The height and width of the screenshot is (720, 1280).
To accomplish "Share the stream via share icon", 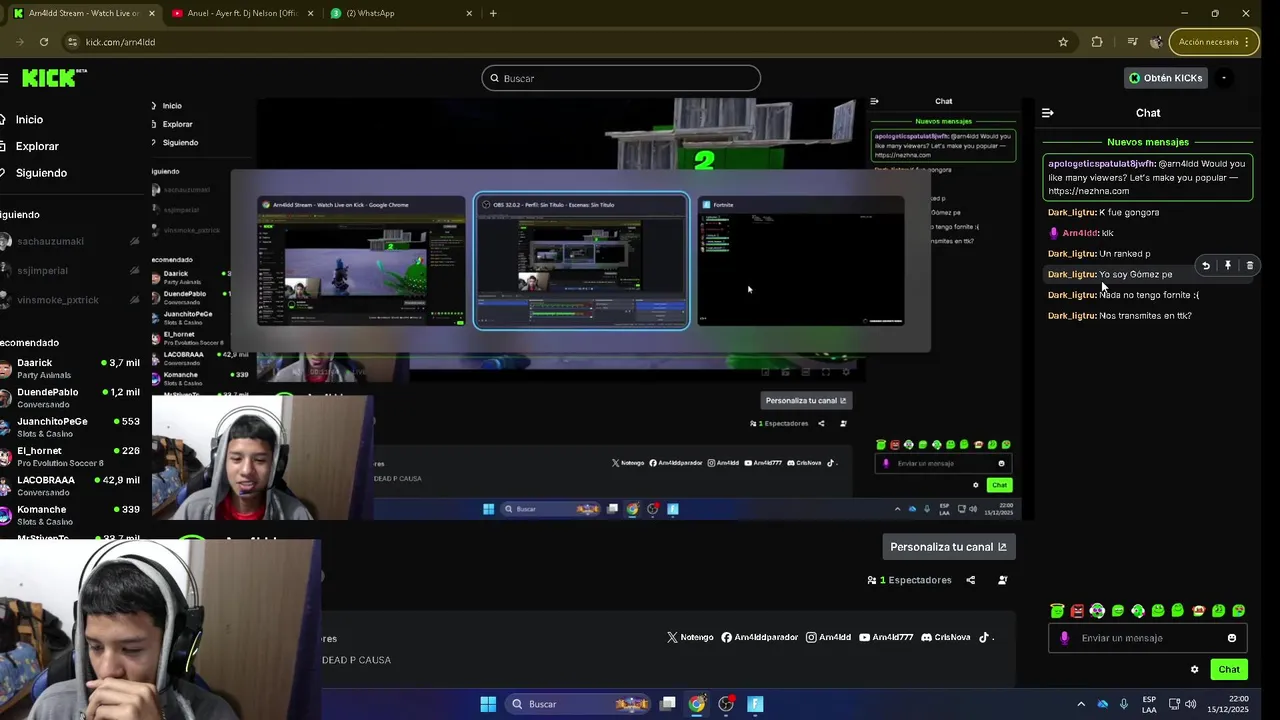I will pyautogui.click(x=970, y=580).
